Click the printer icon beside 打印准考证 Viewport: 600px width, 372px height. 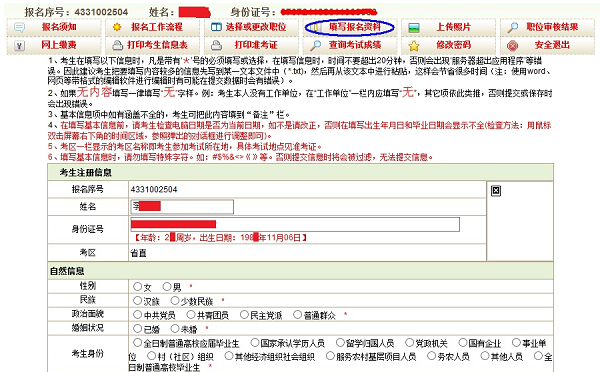pos(216,46)
